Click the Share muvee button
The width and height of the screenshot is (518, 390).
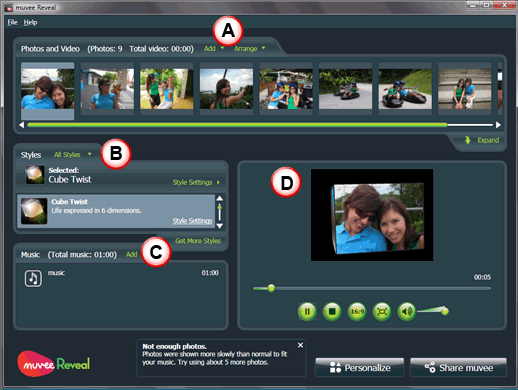[x=458, y=368]
